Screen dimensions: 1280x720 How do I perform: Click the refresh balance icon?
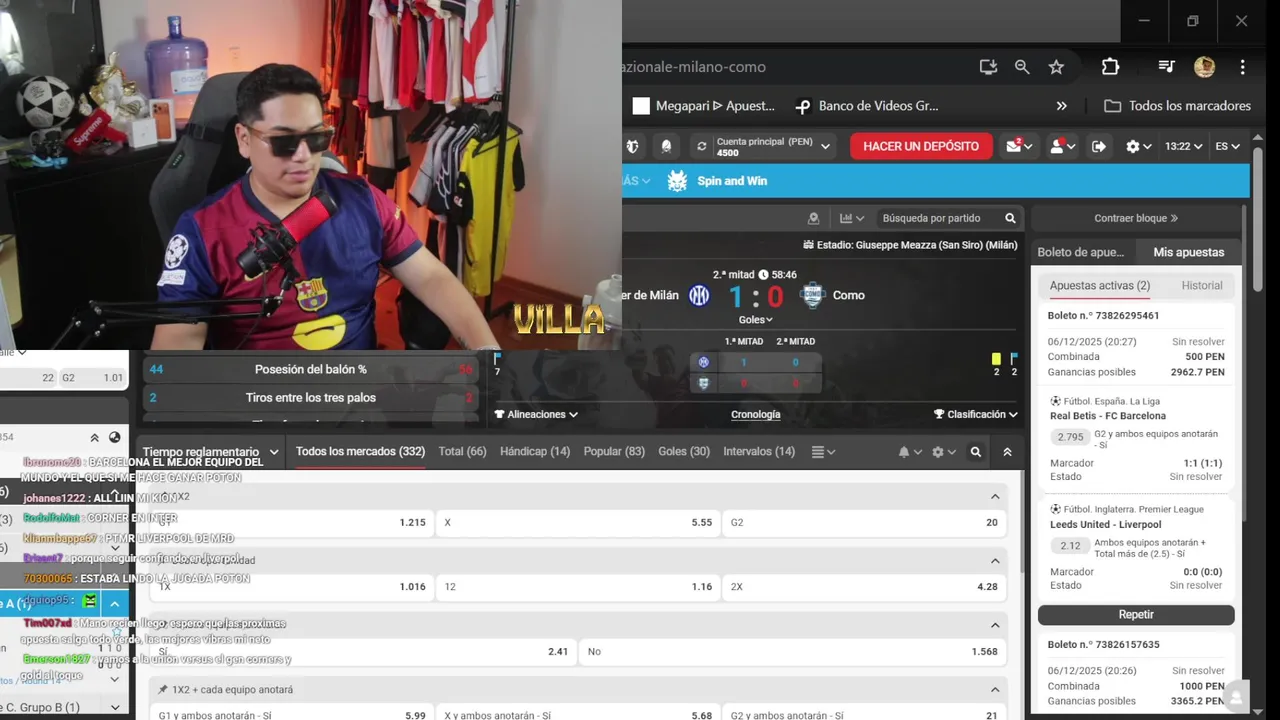702,146
